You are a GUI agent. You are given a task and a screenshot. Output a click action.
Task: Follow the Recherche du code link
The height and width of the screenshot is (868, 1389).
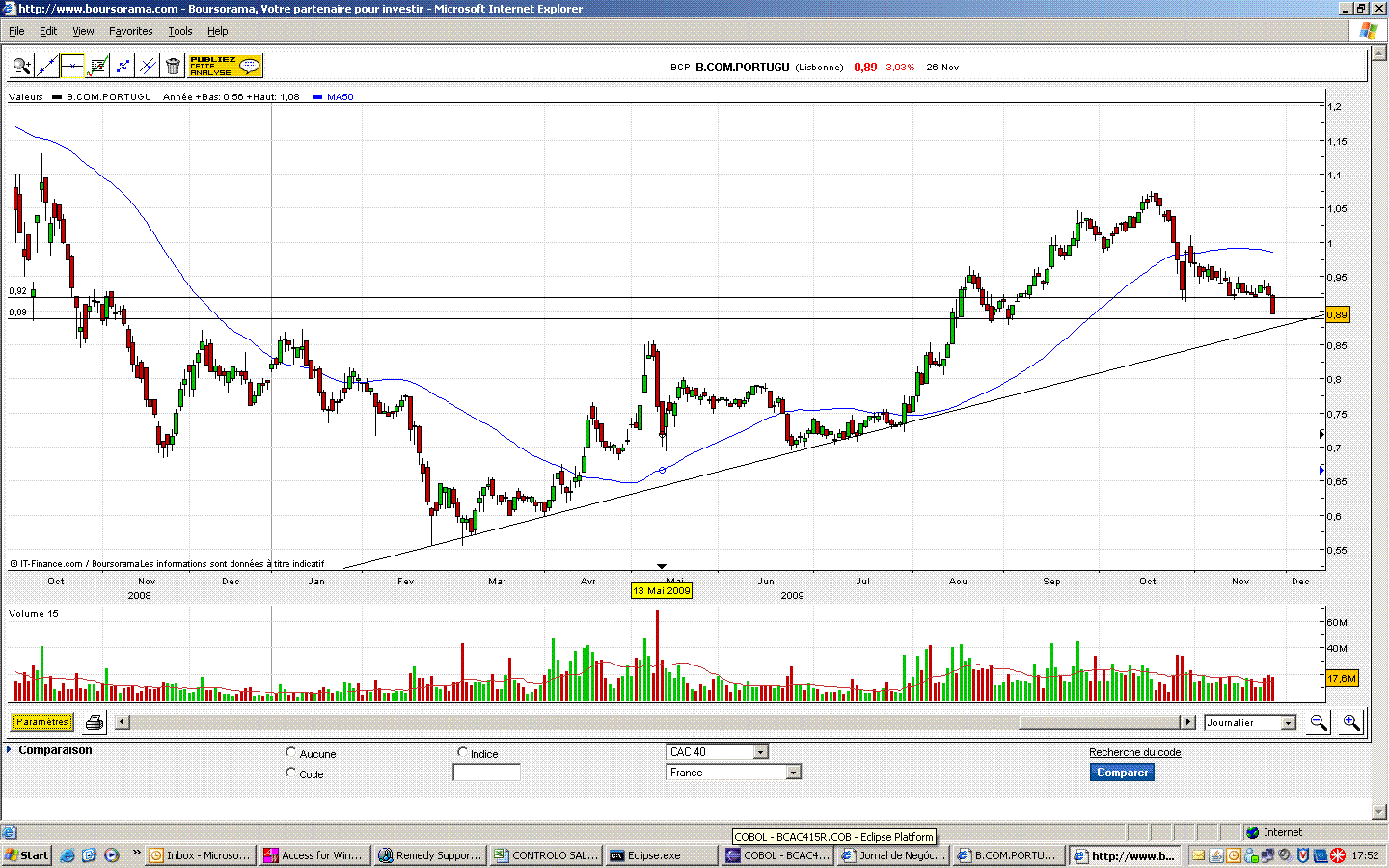pos(1135,752)
